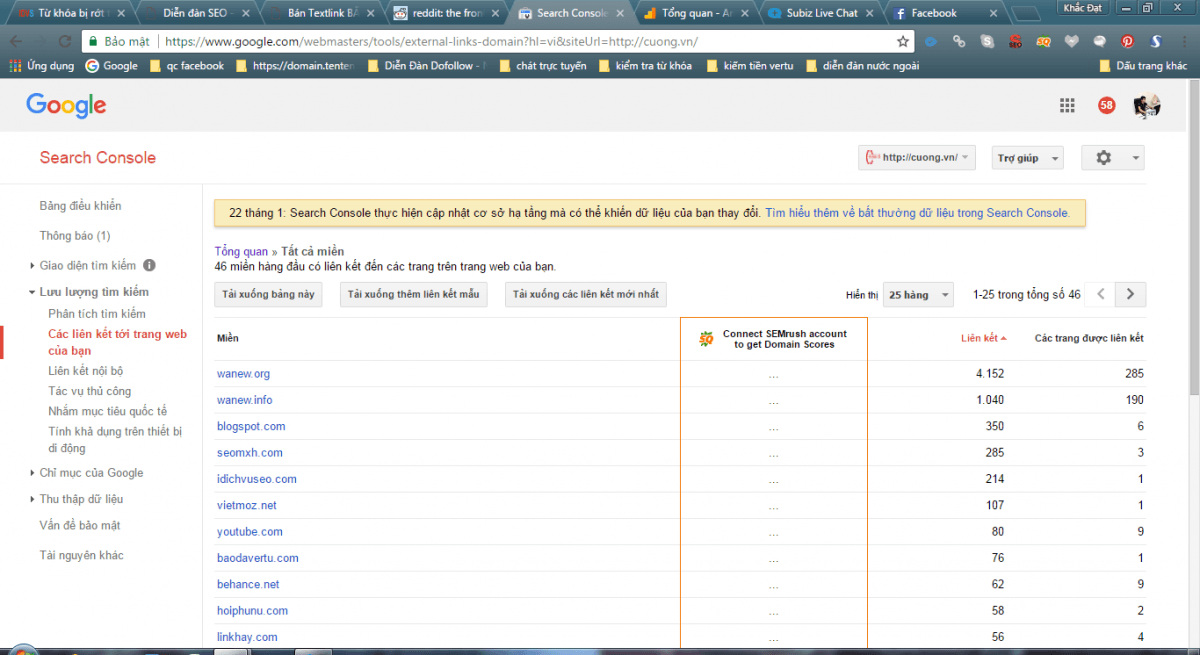Screen dimensions: 1200x655
Task: Open the seomxh.com domain link
Action: (x=250, y=453)
